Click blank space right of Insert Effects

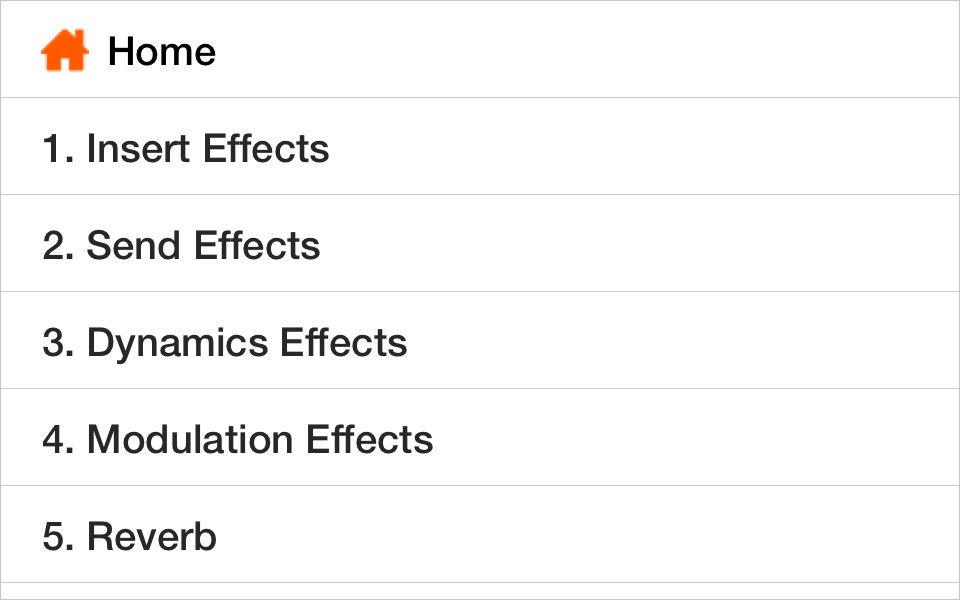tap(650, 148)
